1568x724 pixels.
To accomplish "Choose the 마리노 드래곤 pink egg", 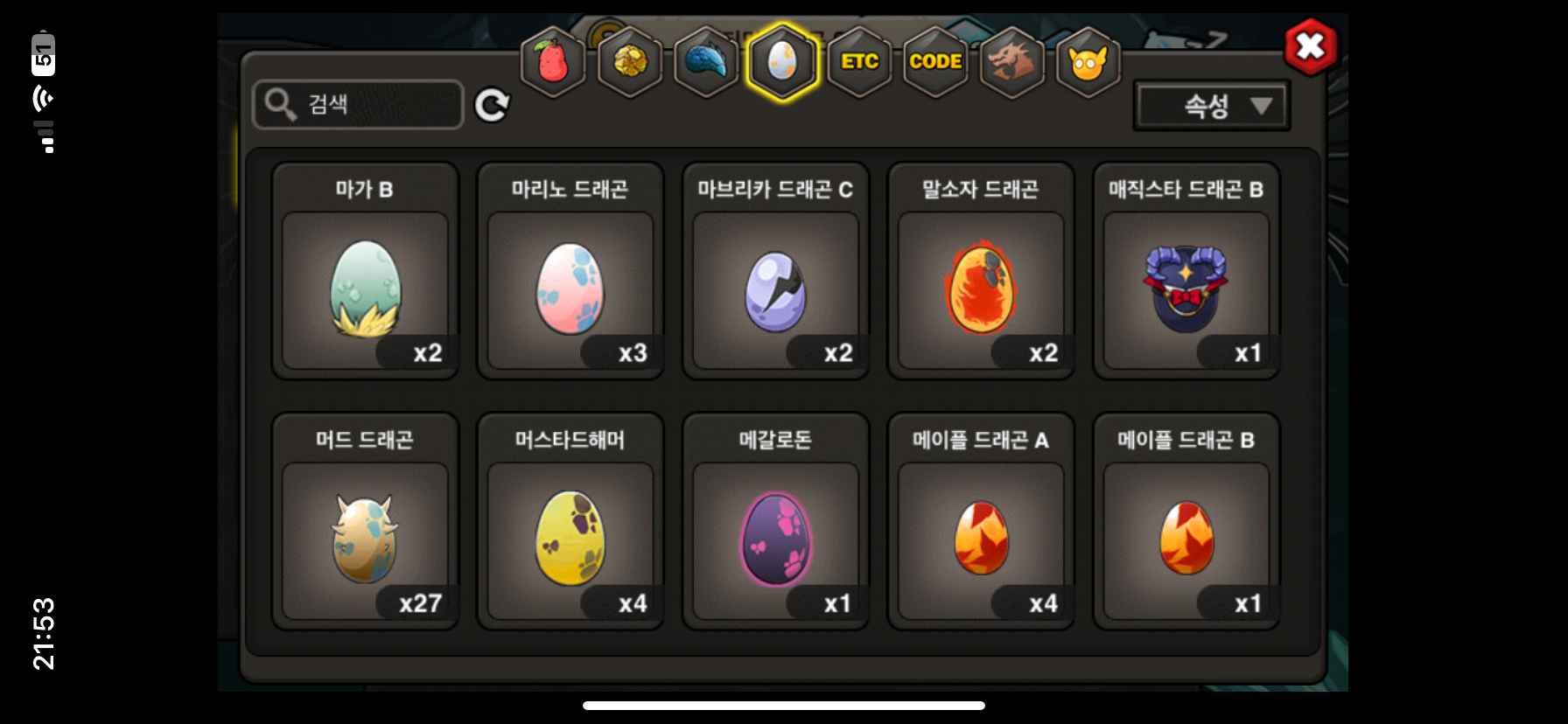I will coord(570,271).
